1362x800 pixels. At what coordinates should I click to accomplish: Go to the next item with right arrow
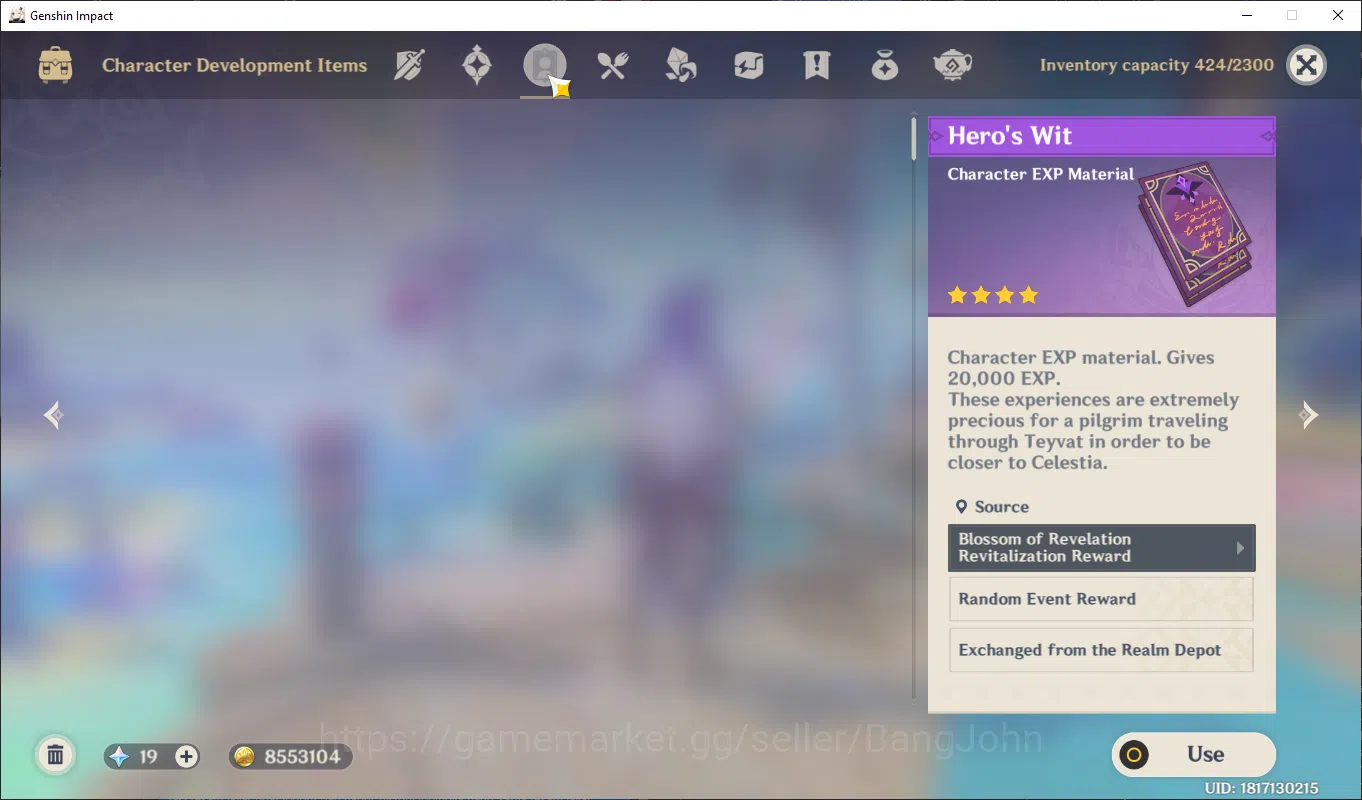tap(1308, 415)
